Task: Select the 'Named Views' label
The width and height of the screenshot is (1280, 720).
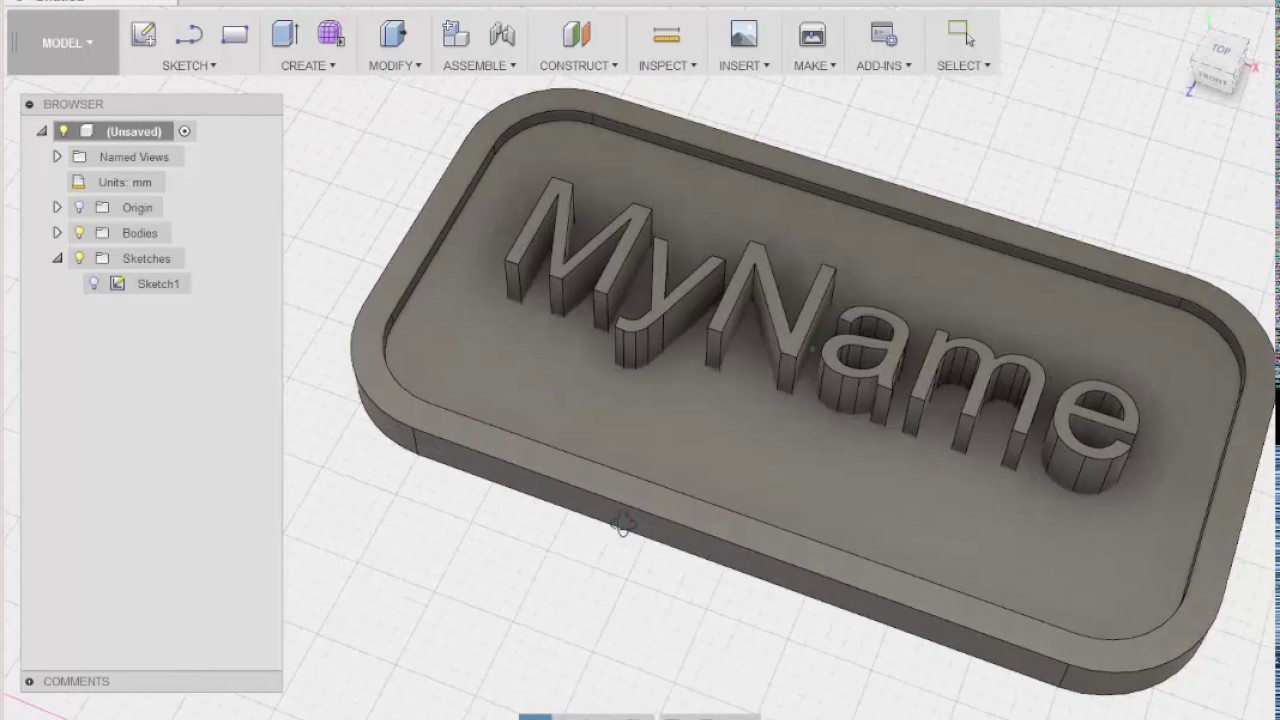Action: pyautogui.click(x=134, y=157)
